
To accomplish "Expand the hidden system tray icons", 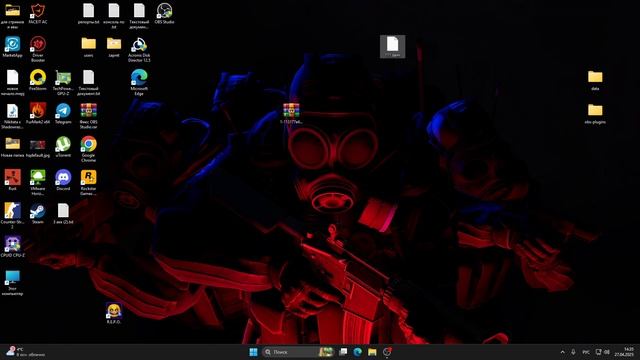I will click(562, 352).
